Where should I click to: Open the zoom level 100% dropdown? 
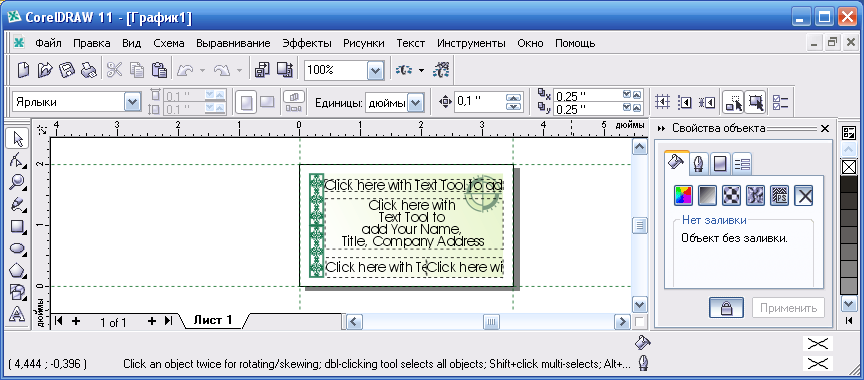click(x=375, y=70)
